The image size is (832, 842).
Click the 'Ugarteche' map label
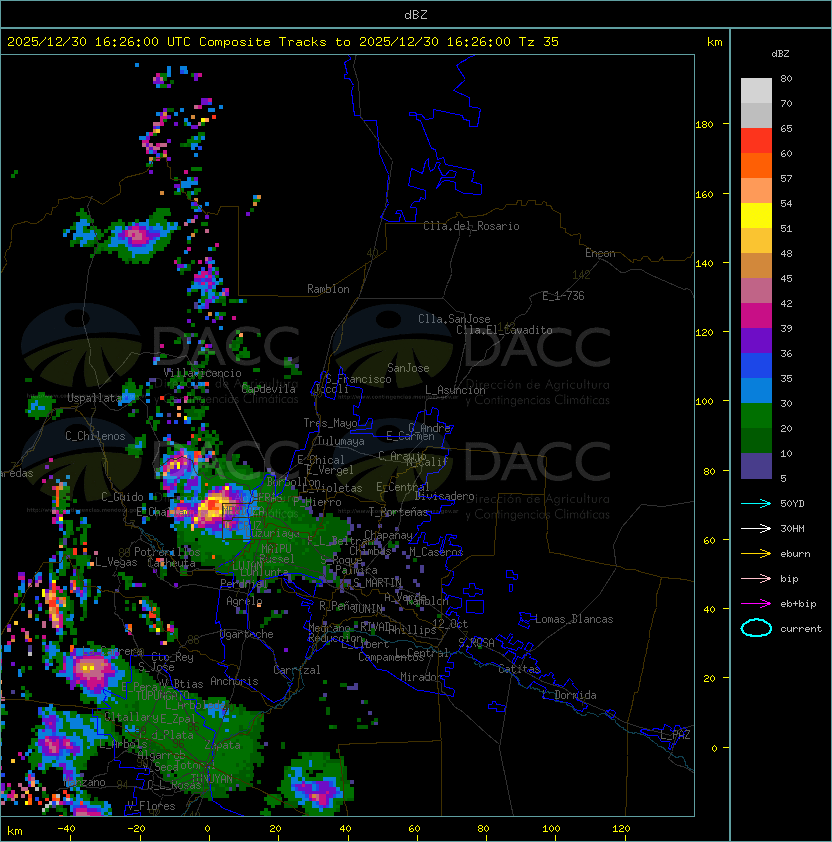click(247, 634)
